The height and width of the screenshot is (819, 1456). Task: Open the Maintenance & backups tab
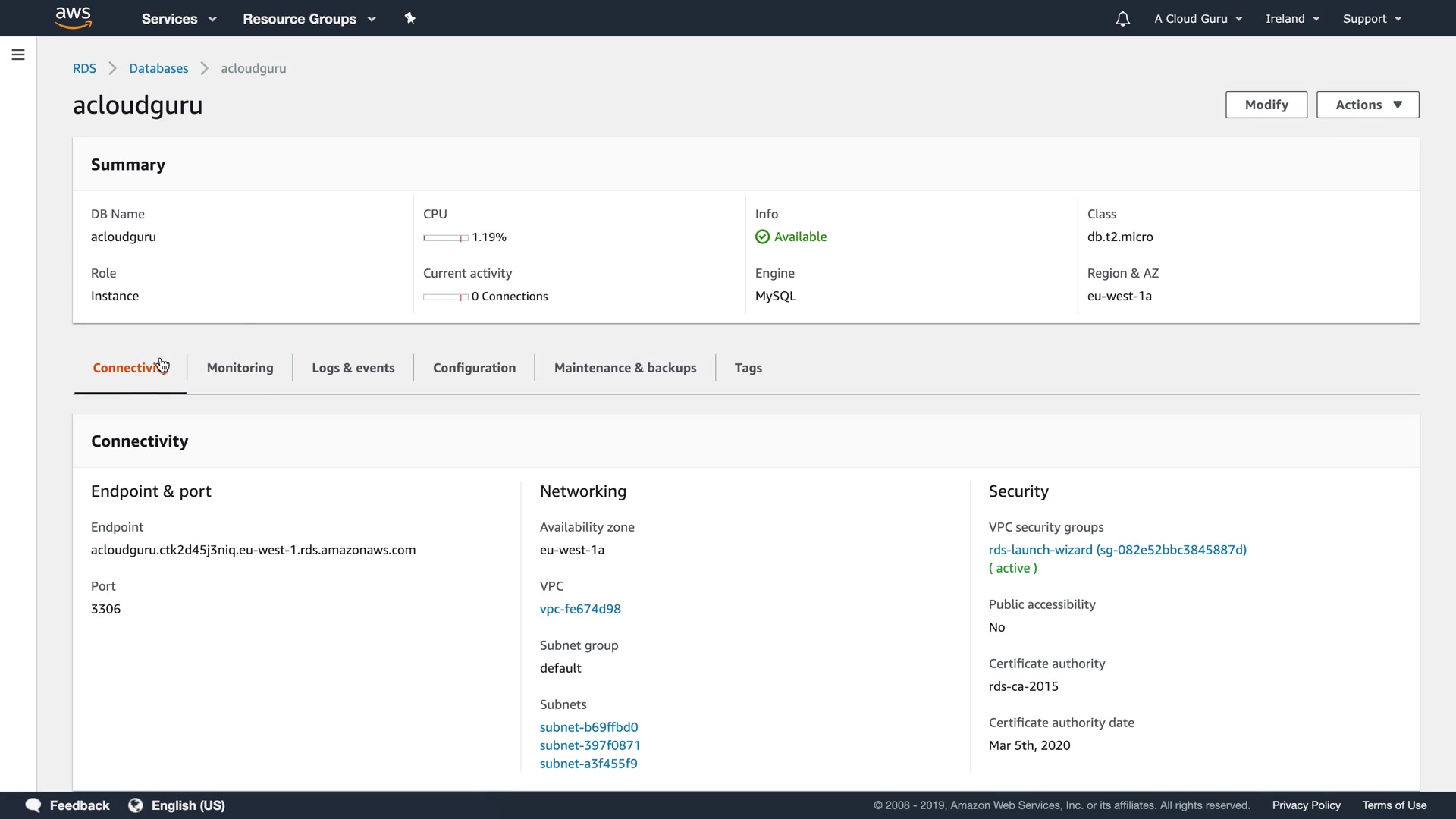click(x=625, y=368)
